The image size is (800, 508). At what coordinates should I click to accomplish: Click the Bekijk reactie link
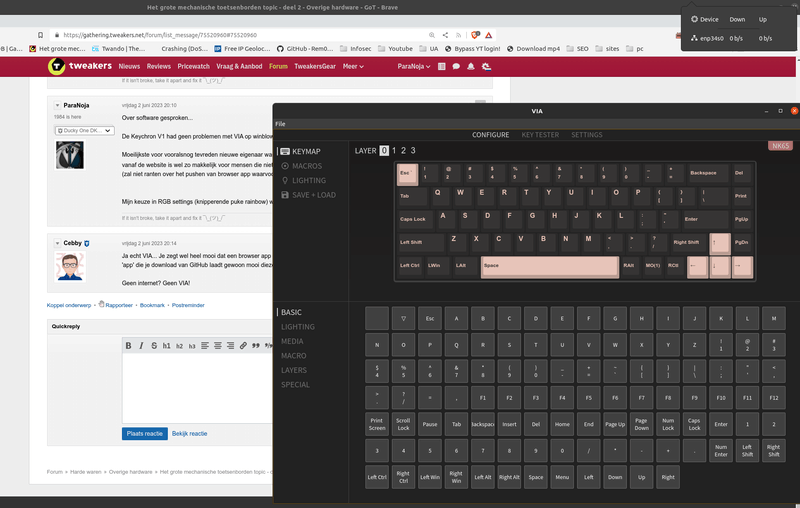click(x=189, y=434)
